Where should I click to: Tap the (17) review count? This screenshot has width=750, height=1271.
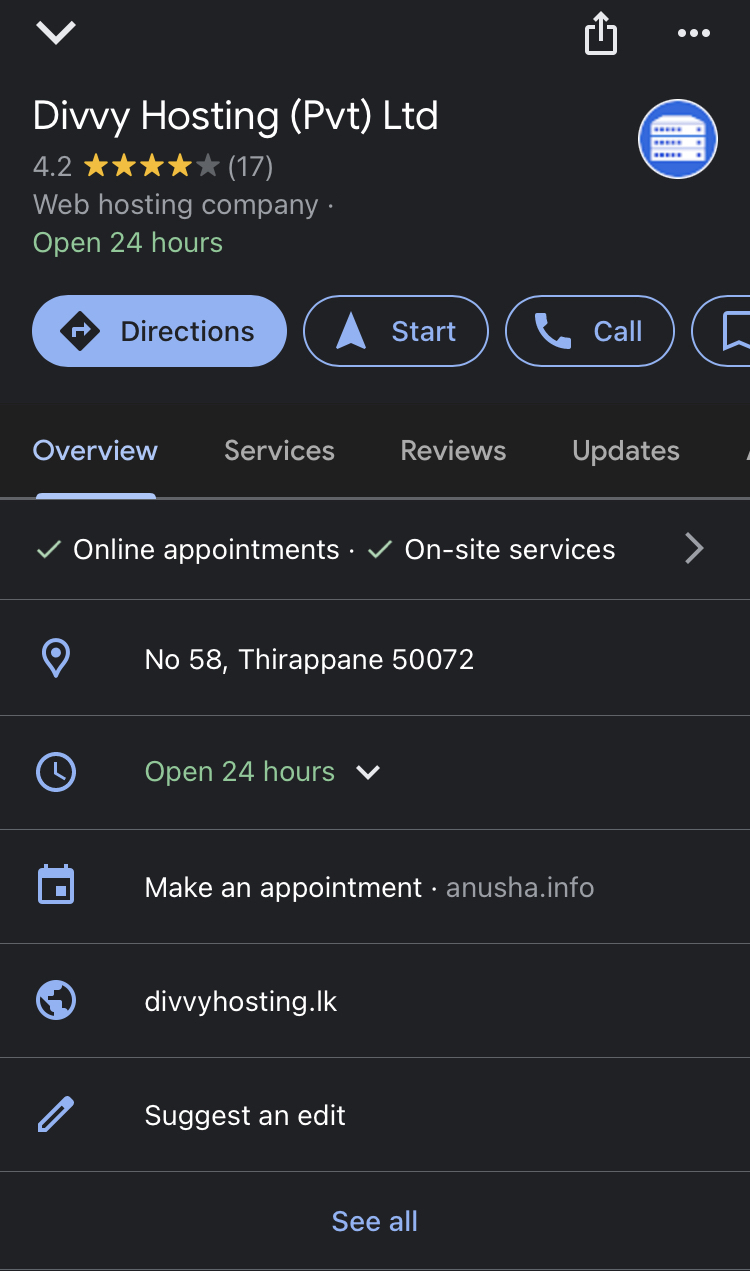pyautogui.click(x=251, y=165)
